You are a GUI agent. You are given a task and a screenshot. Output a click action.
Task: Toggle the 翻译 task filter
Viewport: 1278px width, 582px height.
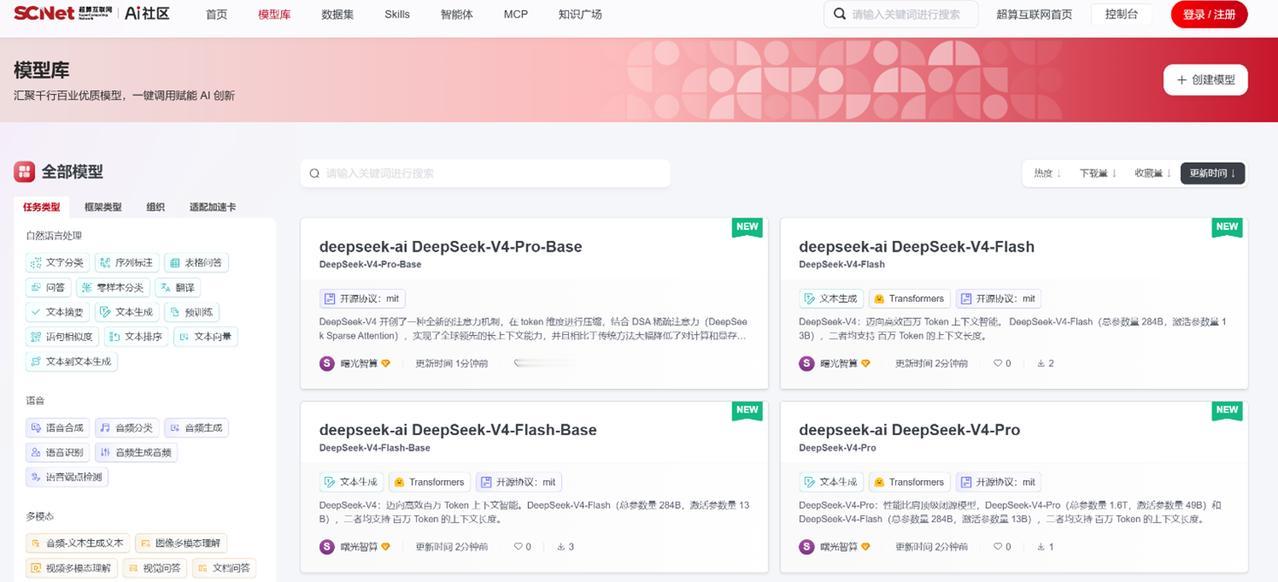tap(178, 288)
